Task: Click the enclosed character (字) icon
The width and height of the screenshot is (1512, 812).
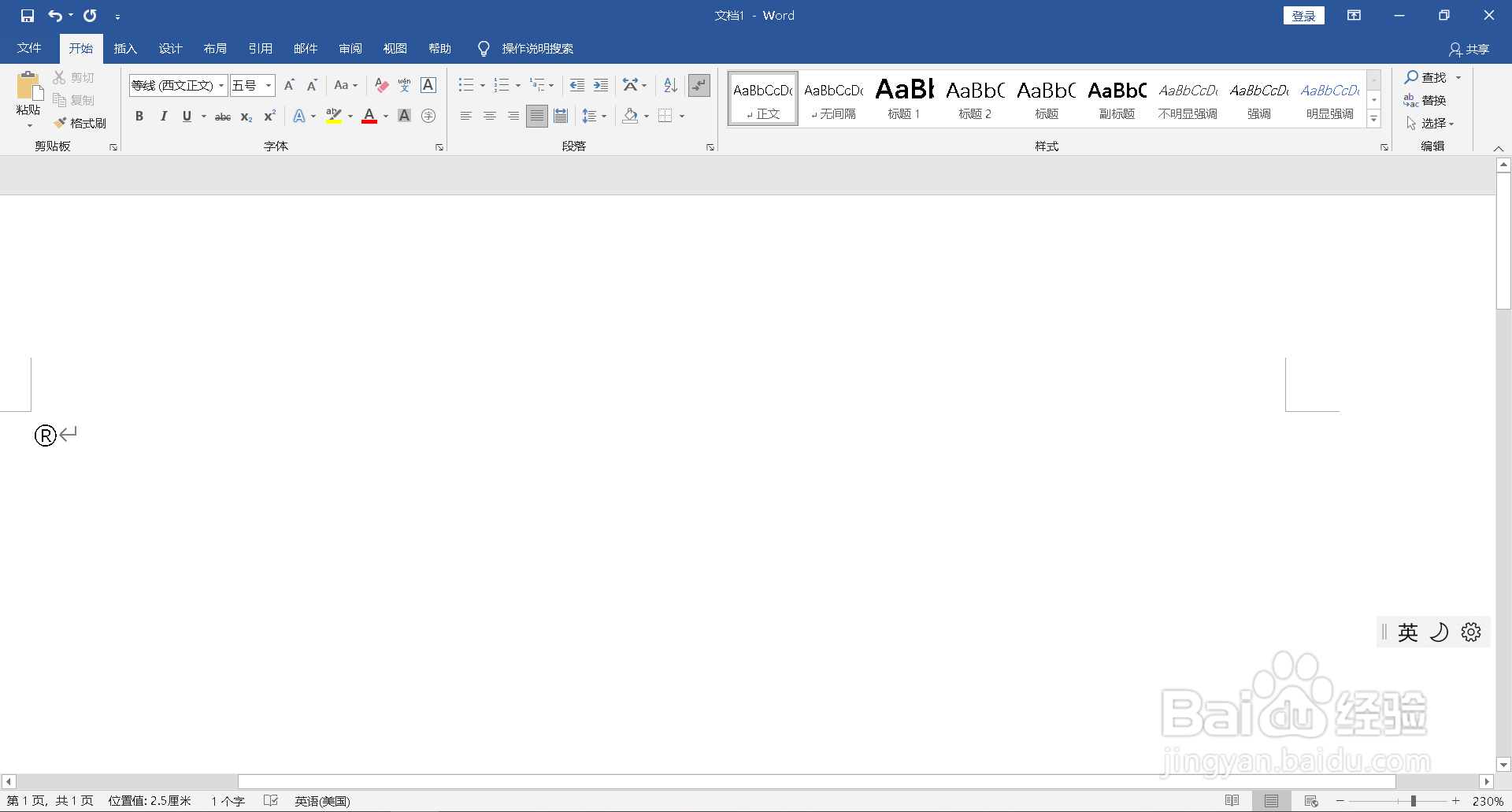Action: pos(428,116)
